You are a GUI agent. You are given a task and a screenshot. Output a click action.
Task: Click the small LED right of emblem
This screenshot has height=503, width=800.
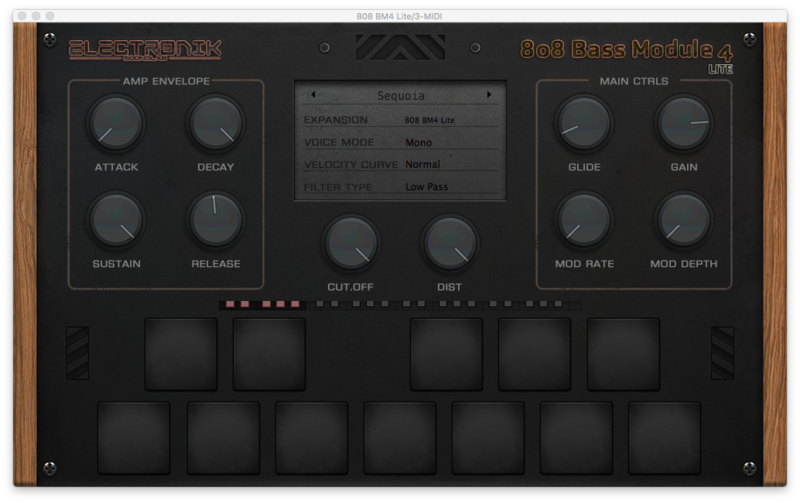(x=476, y=48)
